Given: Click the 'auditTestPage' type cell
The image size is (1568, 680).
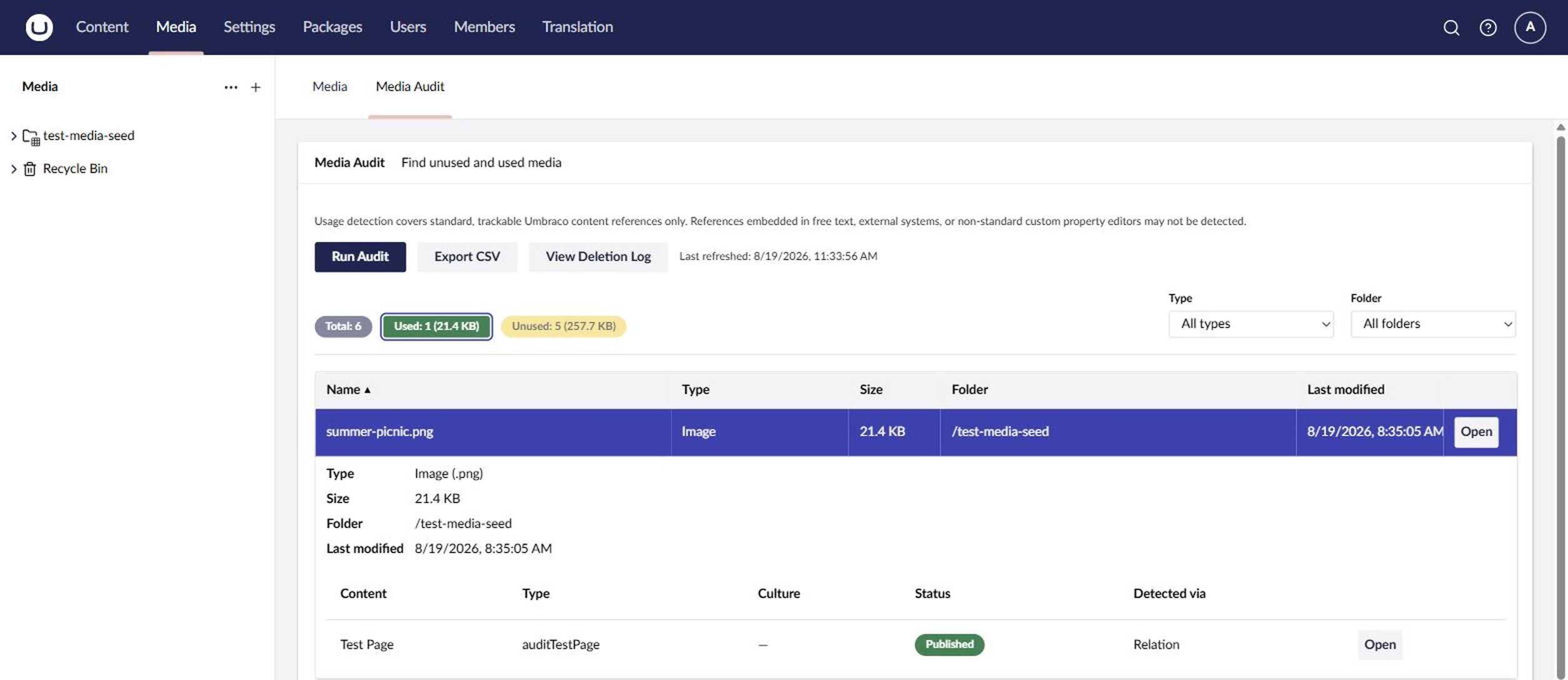Looking at the screenshot, I should (560, 644).
